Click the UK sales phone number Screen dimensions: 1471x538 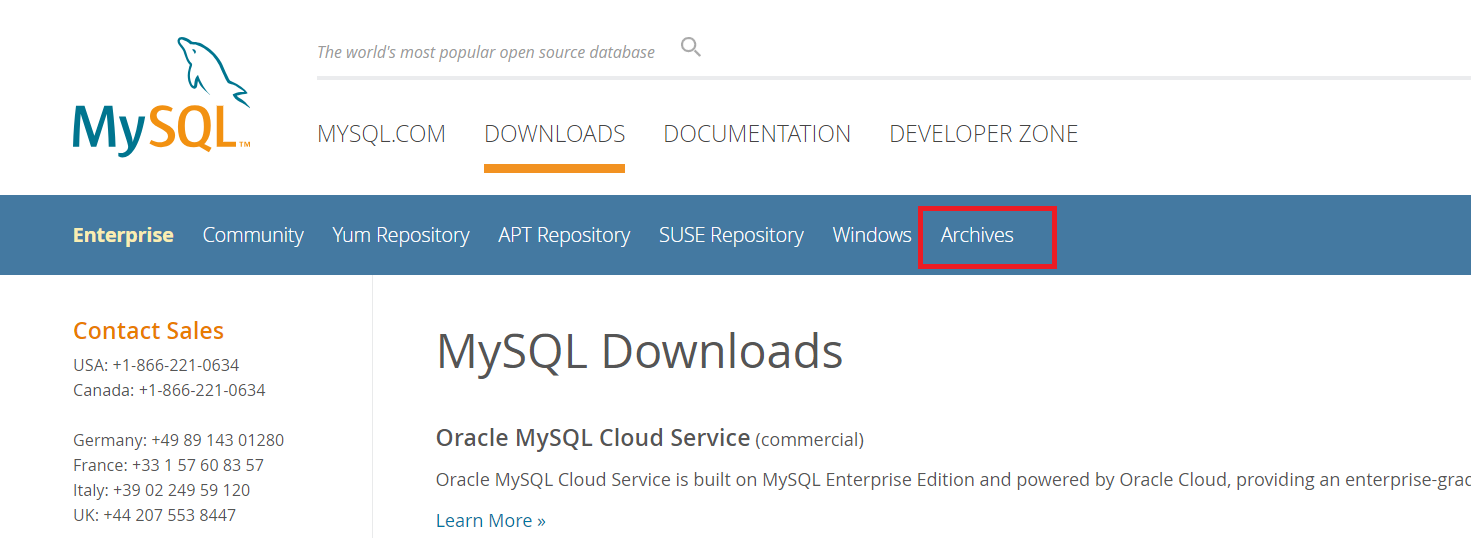[169, 515]
